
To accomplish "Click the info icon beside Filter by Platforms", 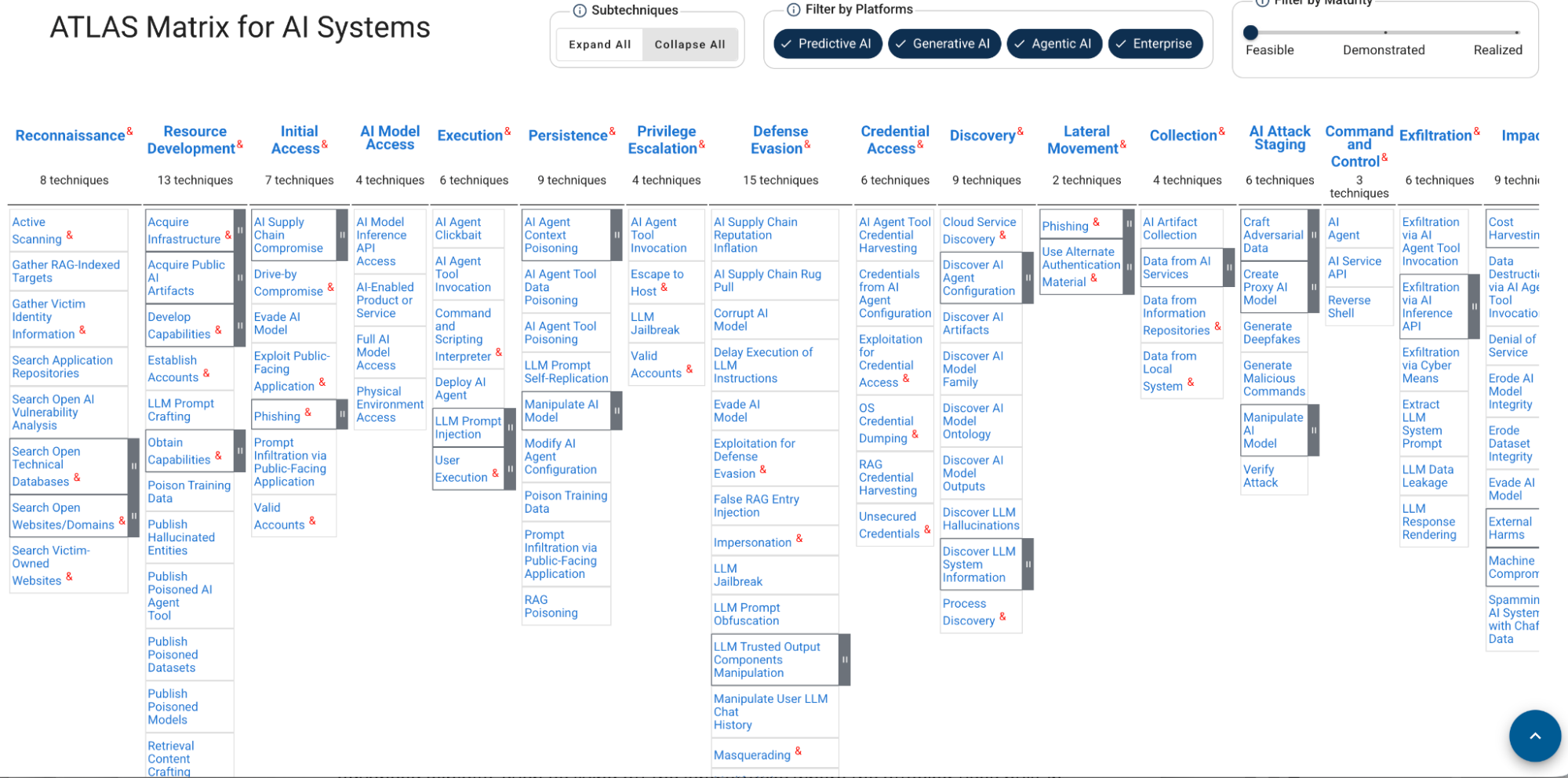I will point(794,9).
